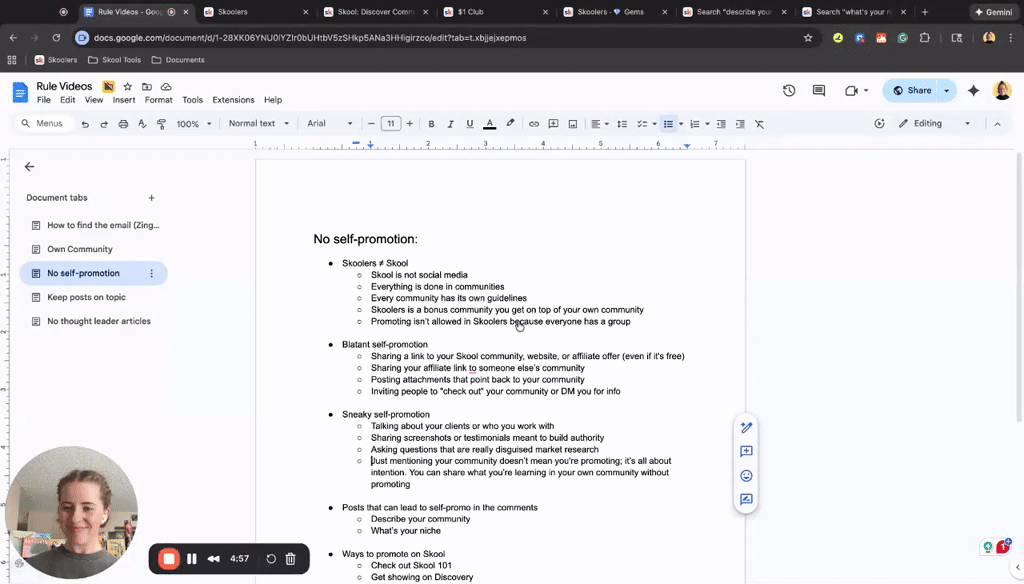The width and height of the screenshot is (1024, 584).
Task: Close the document tabs sidebar
Action: [x=29, y=167]
